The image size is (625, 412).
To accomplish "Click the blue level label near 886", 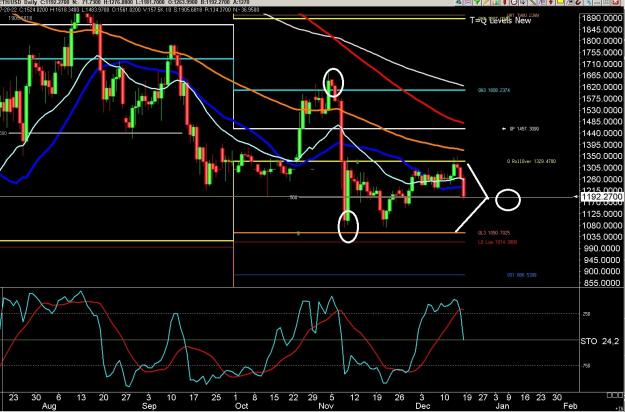I will point(521,275).
